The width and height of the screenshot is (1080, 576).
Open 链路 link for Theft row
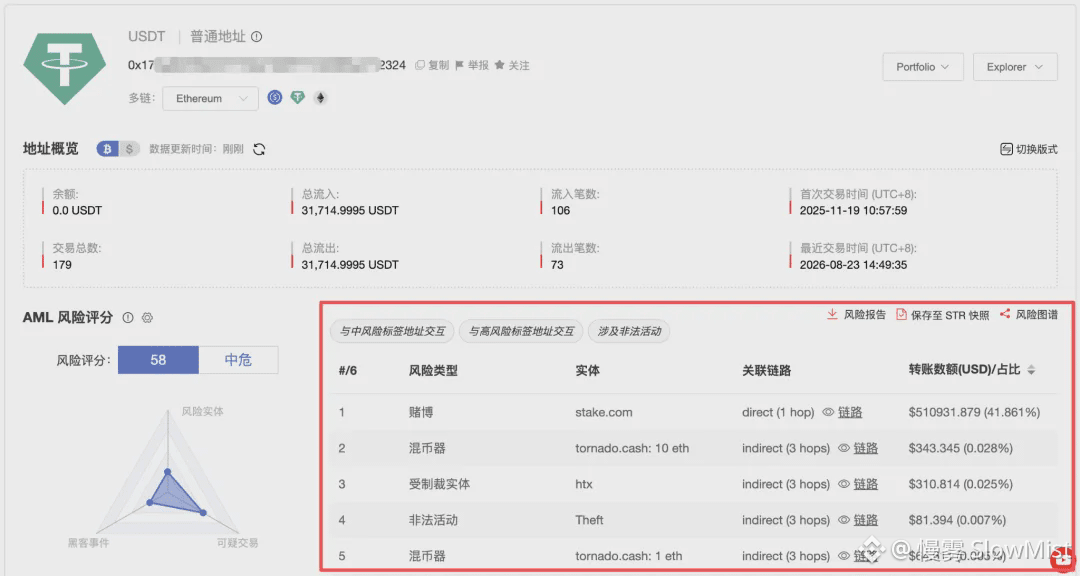(x=865, y=520)
